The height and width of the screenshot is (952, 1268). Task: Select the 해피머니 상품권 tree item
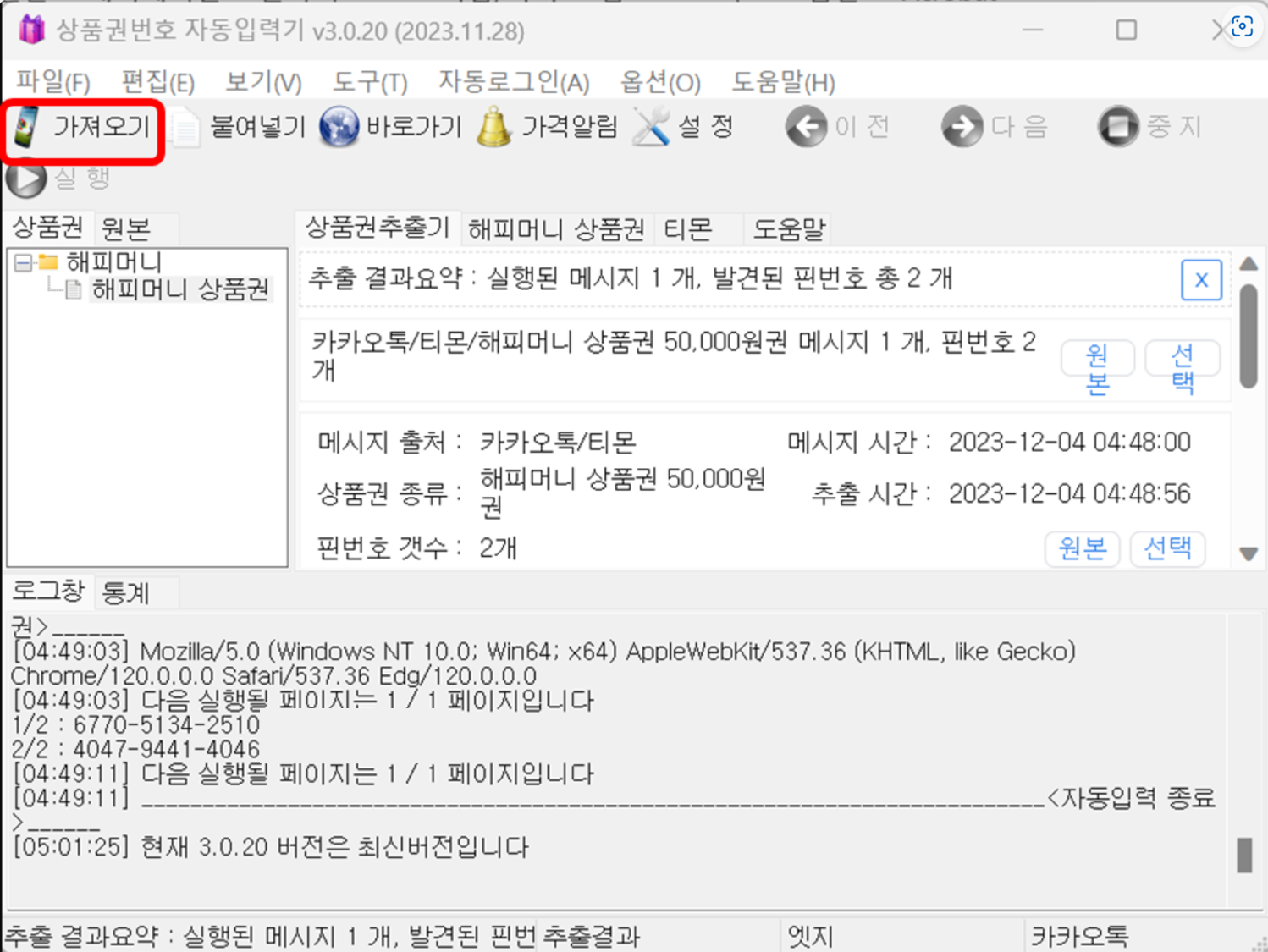pyautogui.click(x=180, y=289)
